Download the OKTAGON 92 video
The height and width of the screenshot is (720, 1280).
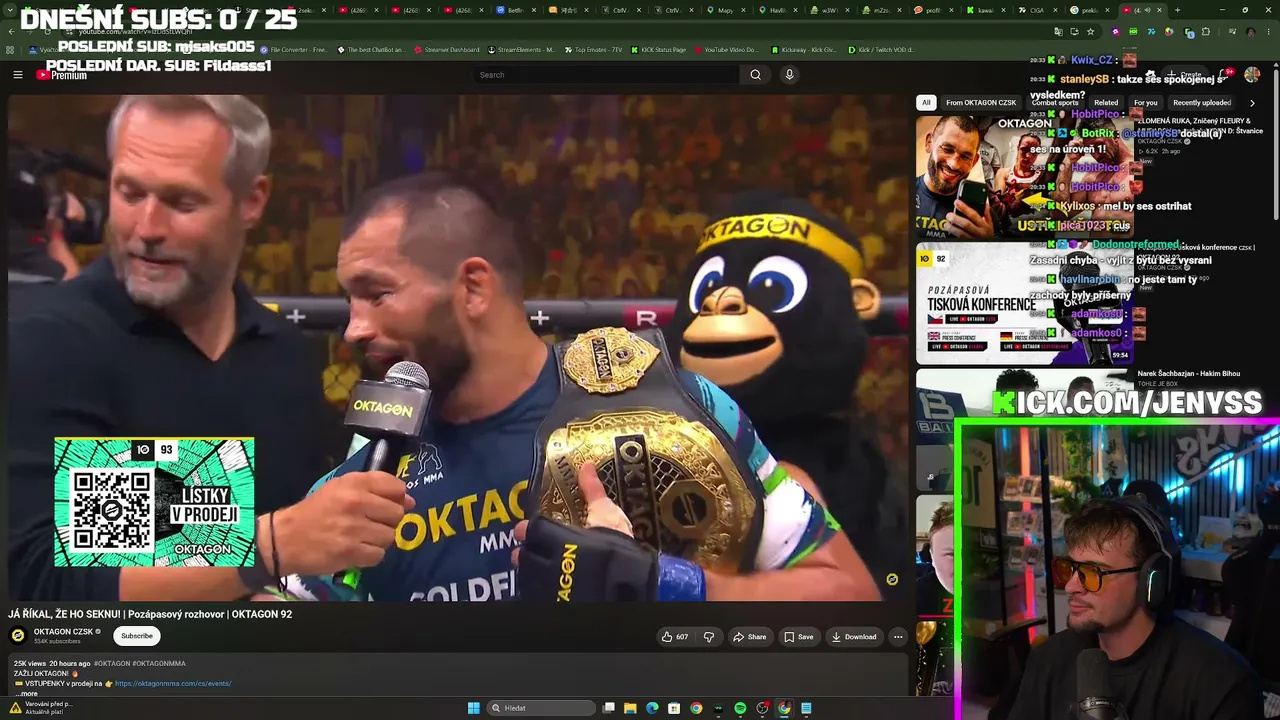pos(854,637)
